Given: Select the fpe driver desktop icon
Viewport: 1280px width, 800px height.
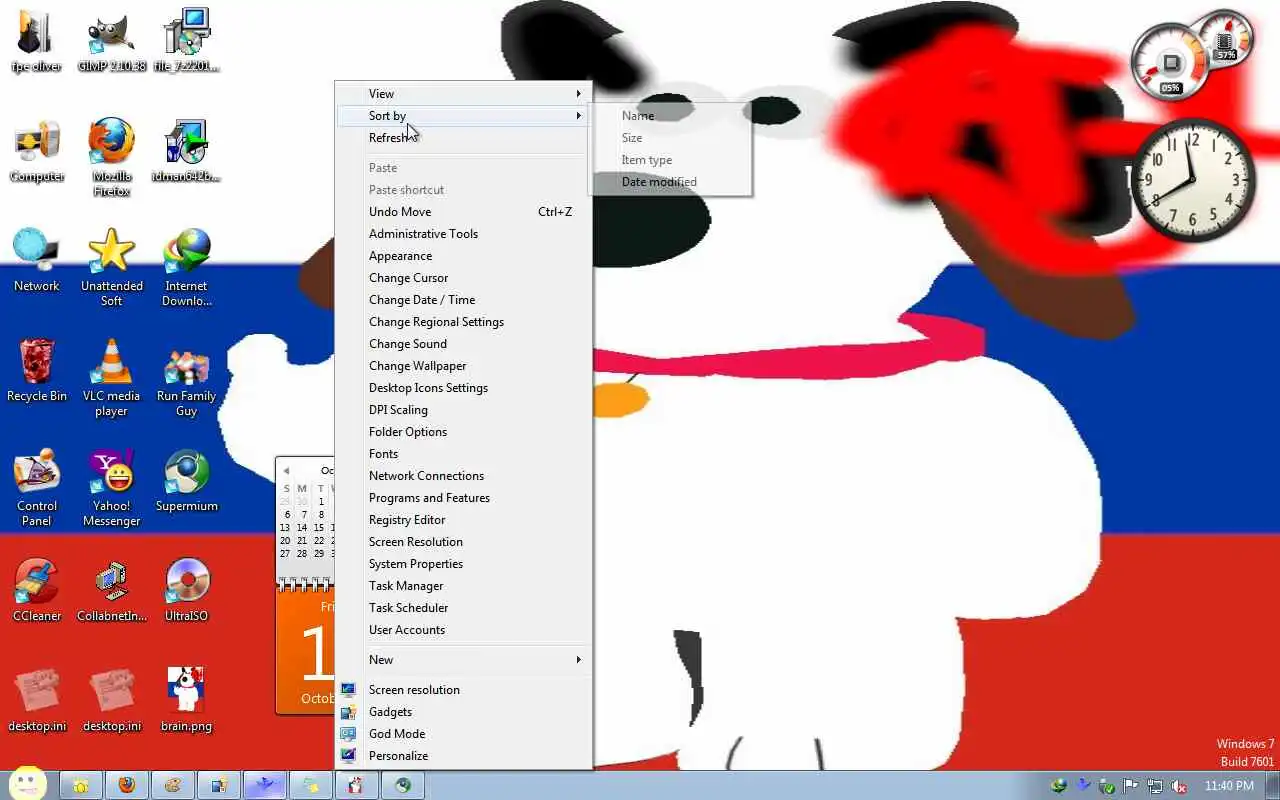Looking at the screenshot, I should (x=37, y=42).
